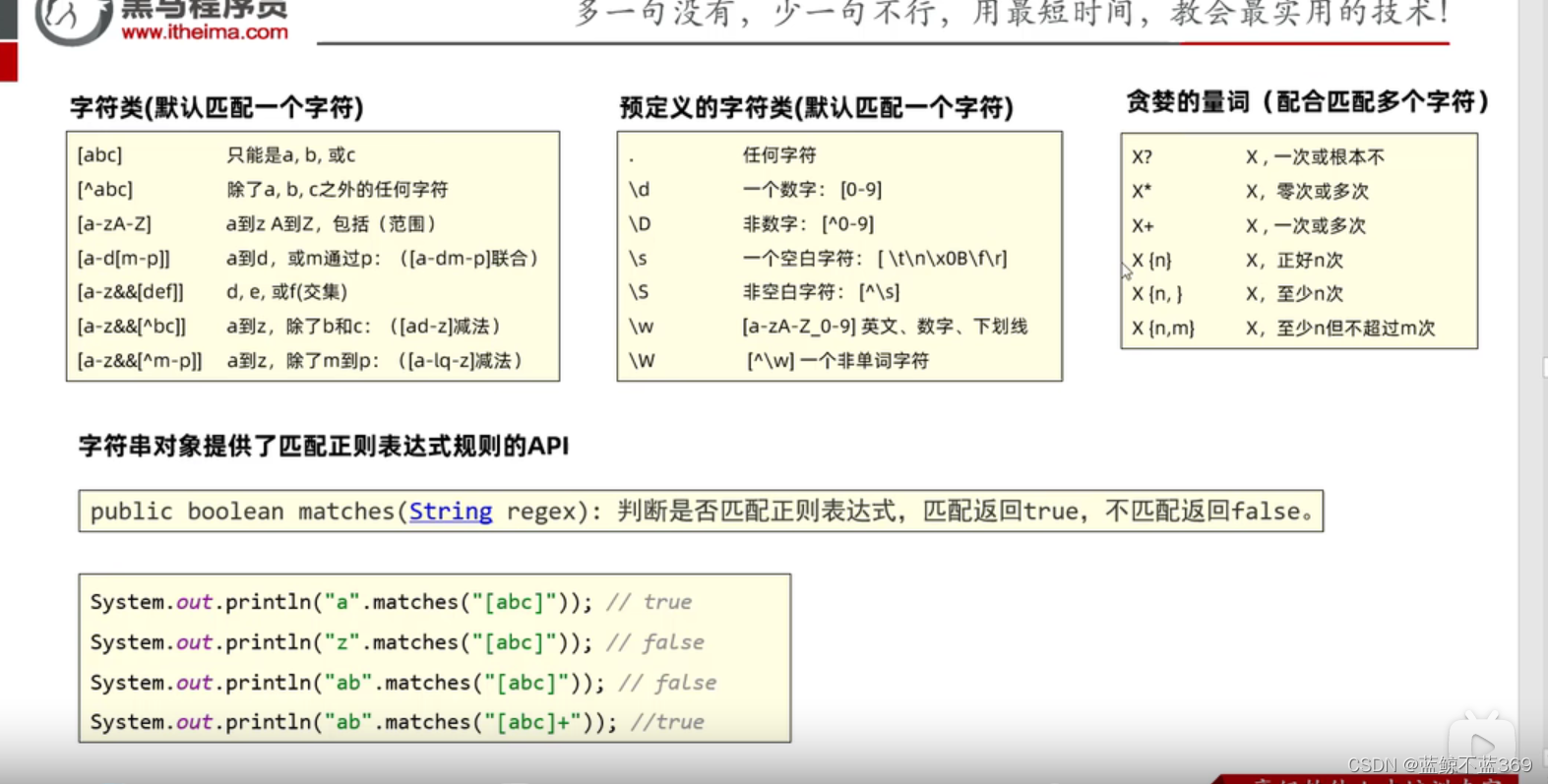Click code line "ab".matches("[abc]+")

pos(398,722)
